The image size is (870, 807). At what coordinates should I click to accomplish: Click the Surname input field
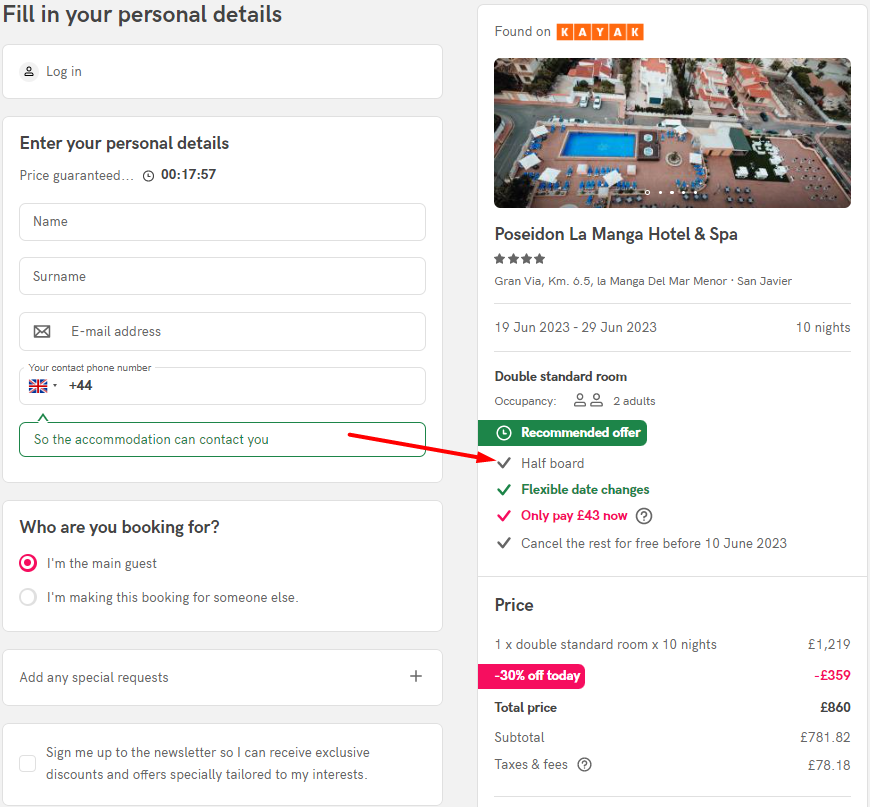click(222, 276)
